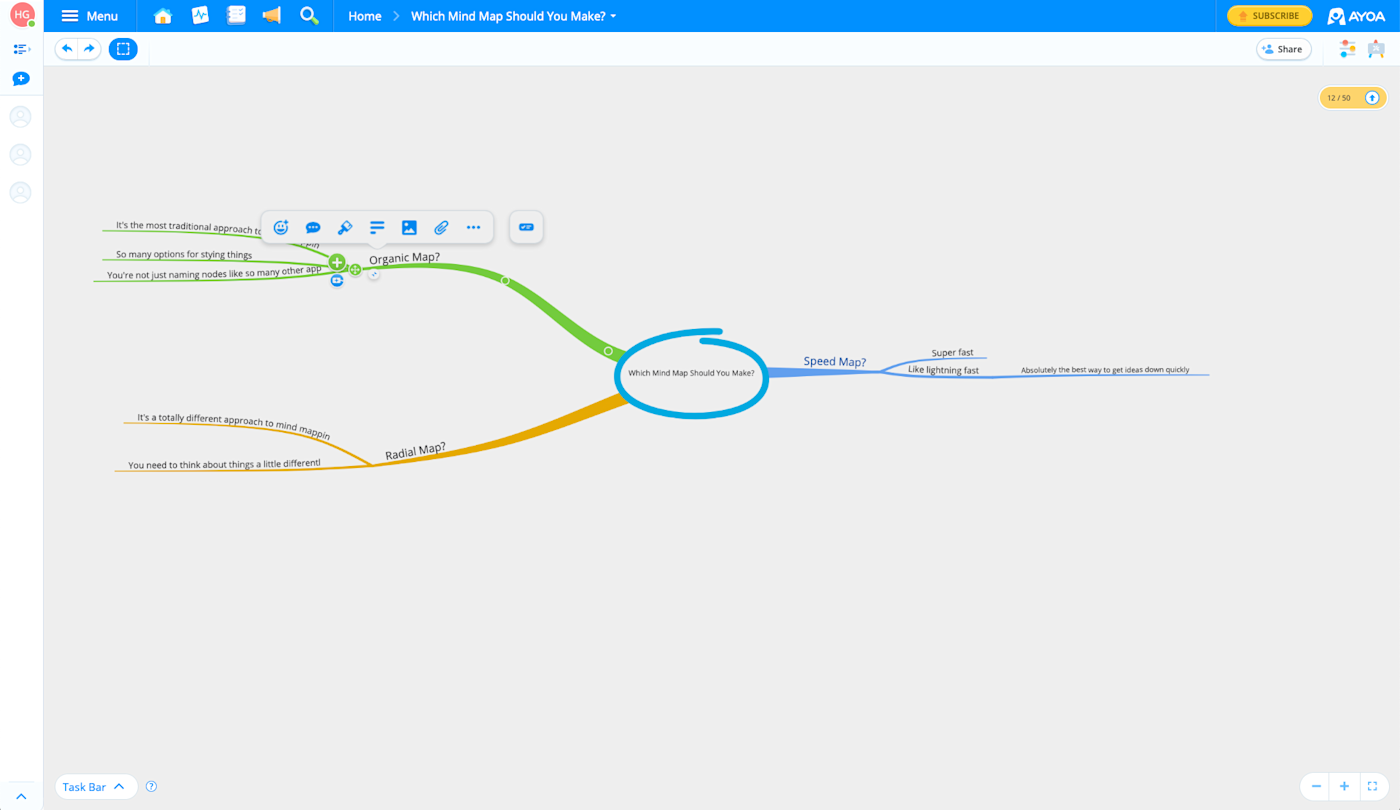Screen dimensions: 1400x810
Task: Undo the last action
Action: (67, 49)
